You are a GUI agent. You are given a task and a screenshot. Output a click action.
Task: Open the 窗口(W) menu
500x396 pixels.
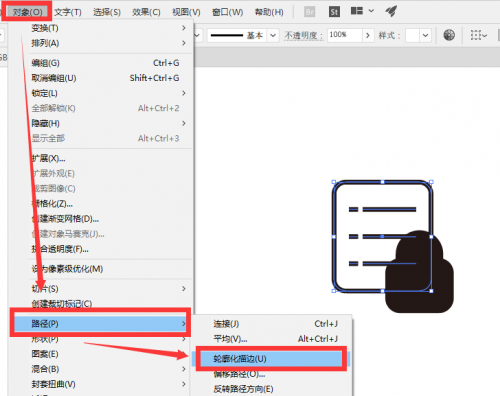point(228,12)
